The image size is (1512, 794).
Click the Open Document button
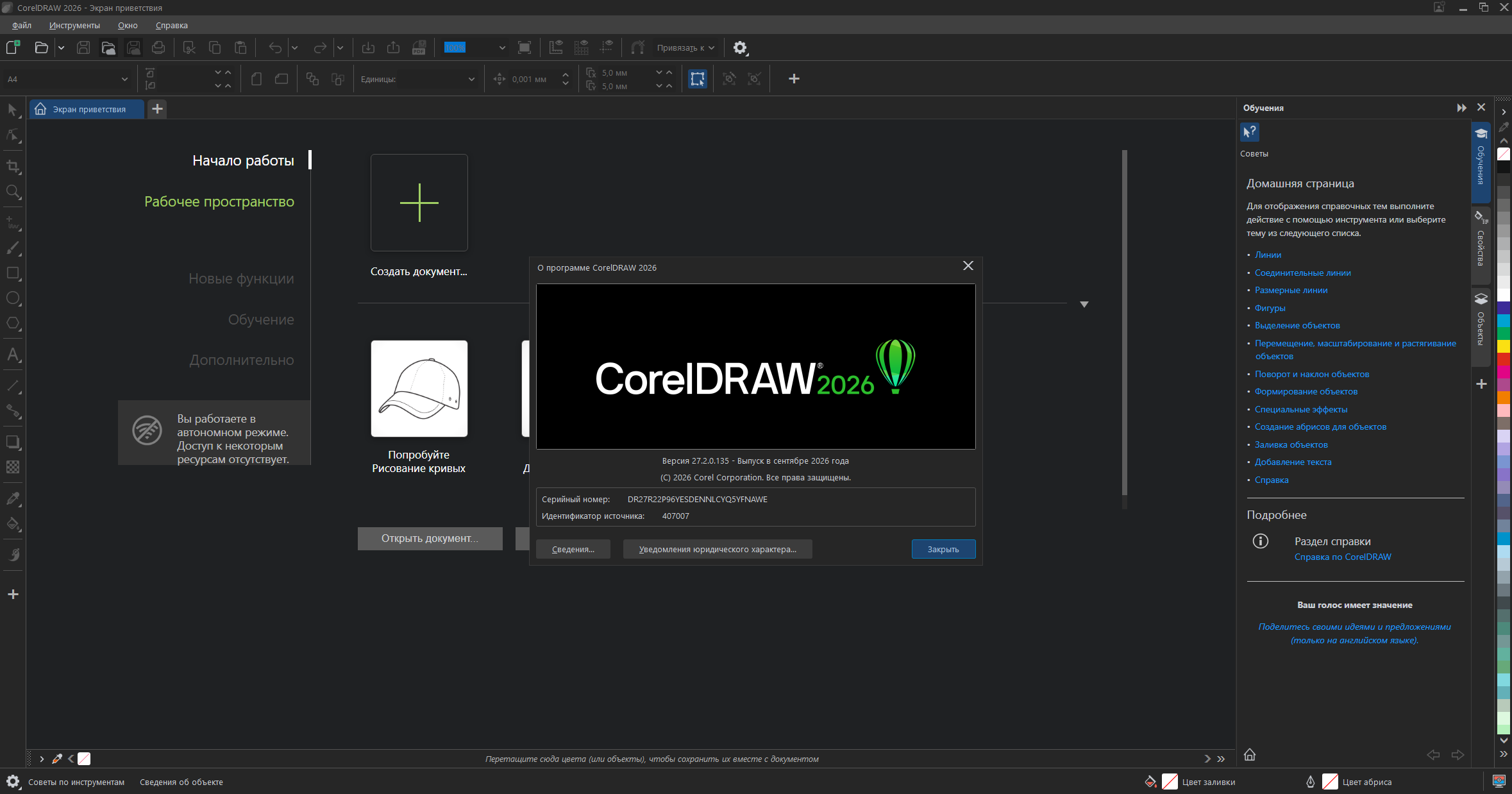pos(430,538)
